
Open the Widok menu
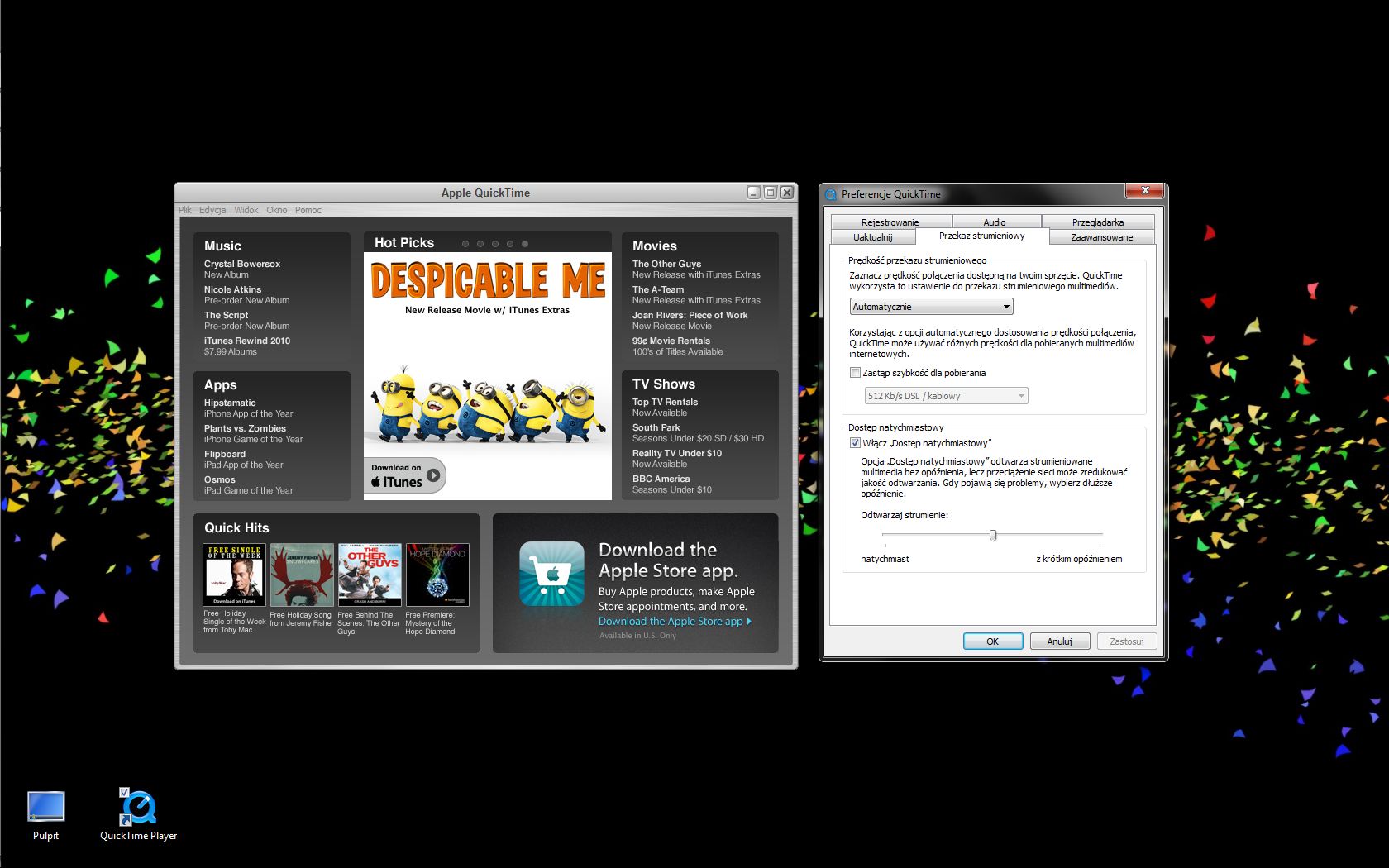[x=246, y=210]
